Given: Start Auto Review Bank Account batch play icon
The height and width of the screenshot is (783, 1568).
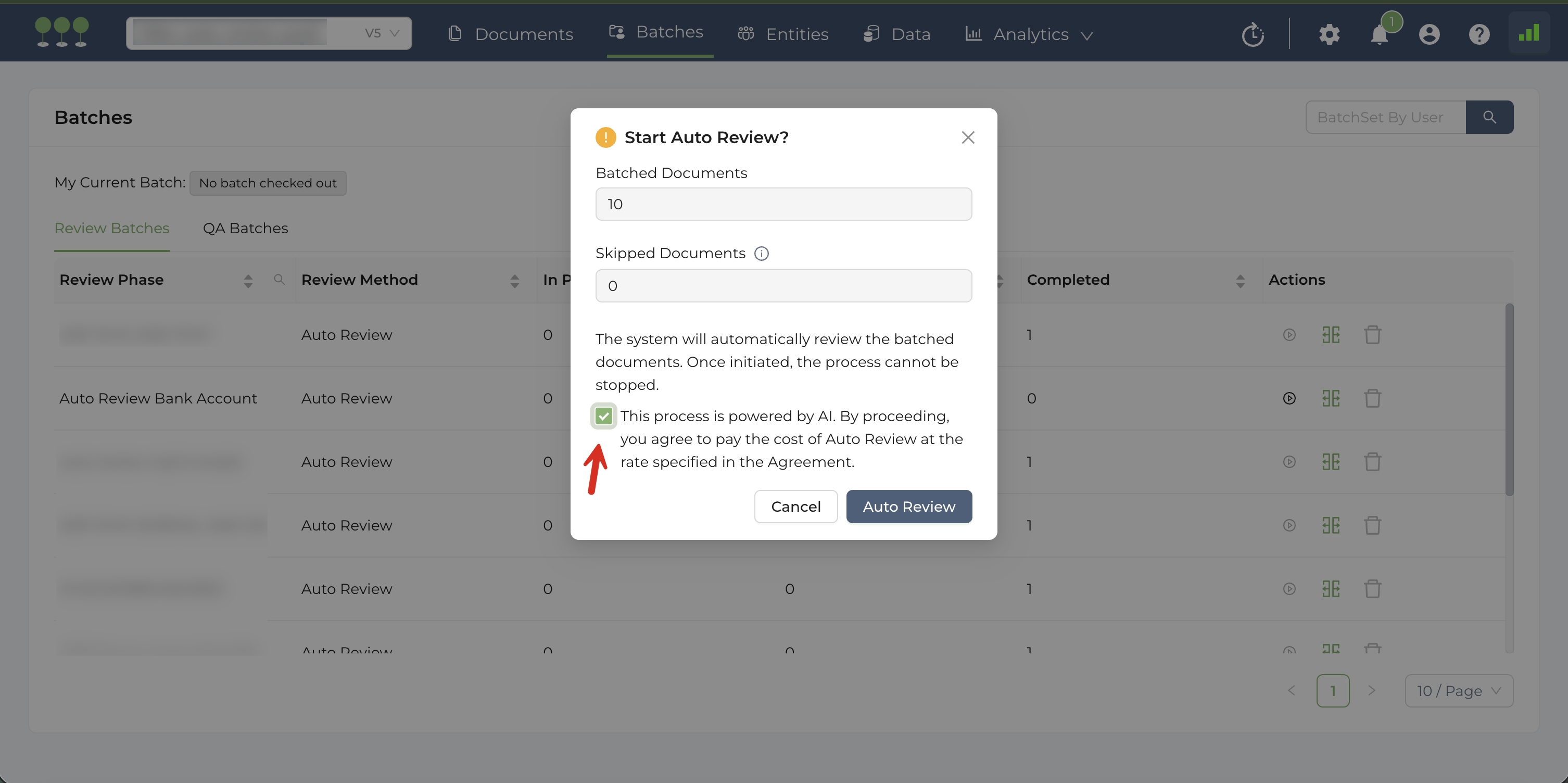Looking at the screenshot, I should point(1288,398).
